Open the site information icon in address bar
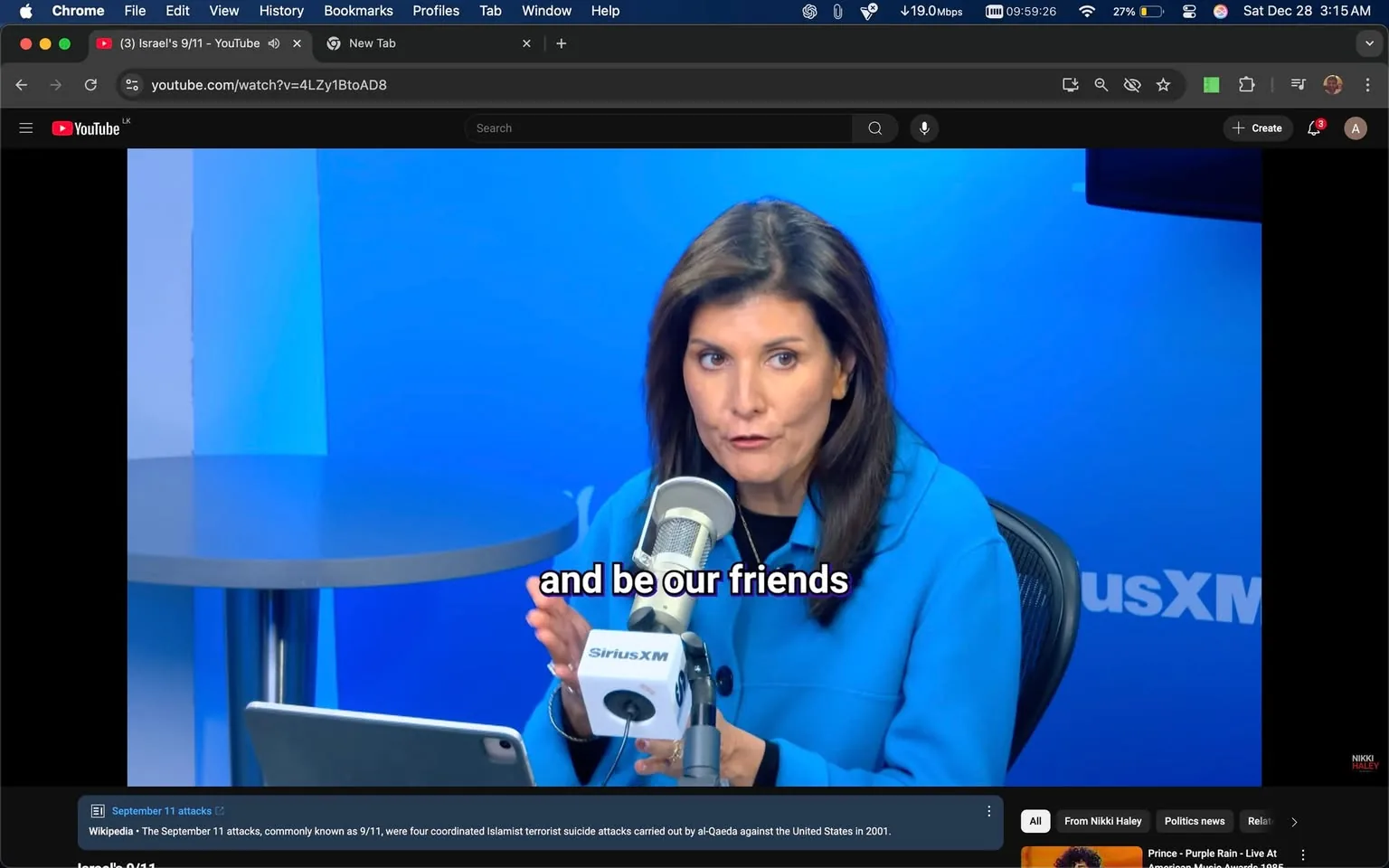 point(132,84)
